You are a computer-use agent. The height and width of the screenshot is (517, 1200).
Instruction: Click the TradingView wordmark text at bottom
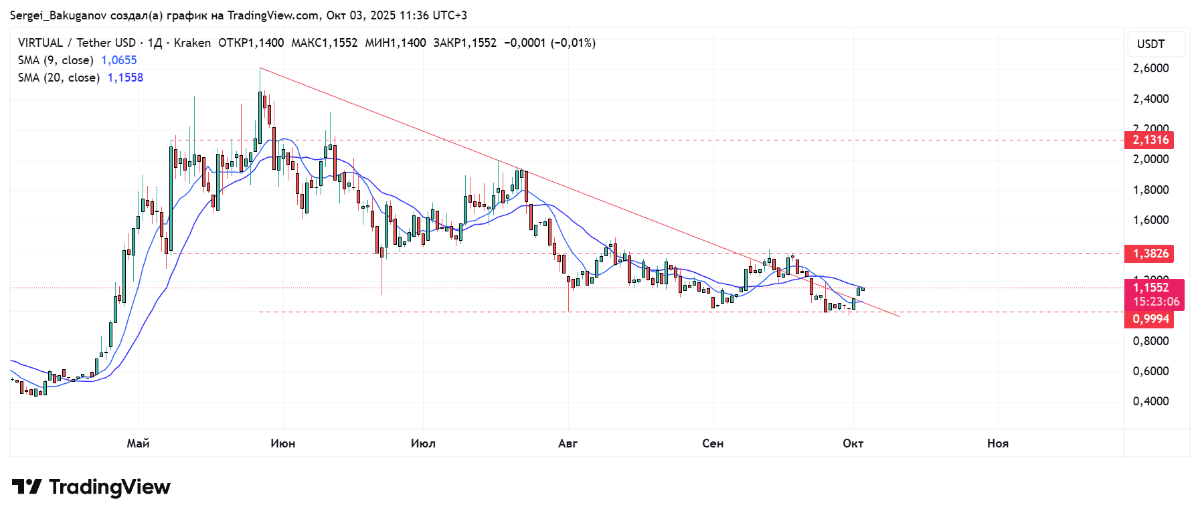click(x=110, y=487)
